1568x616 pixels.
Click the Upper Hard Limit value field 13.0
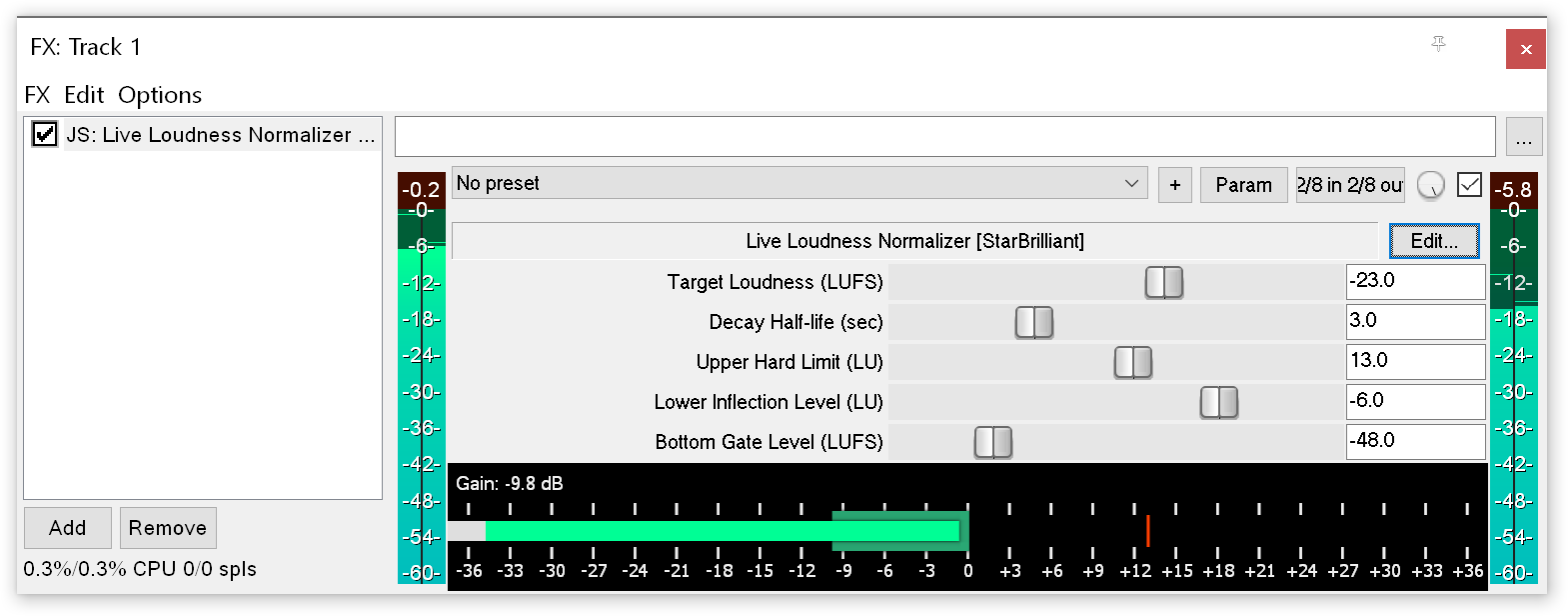coord(1415,362)
